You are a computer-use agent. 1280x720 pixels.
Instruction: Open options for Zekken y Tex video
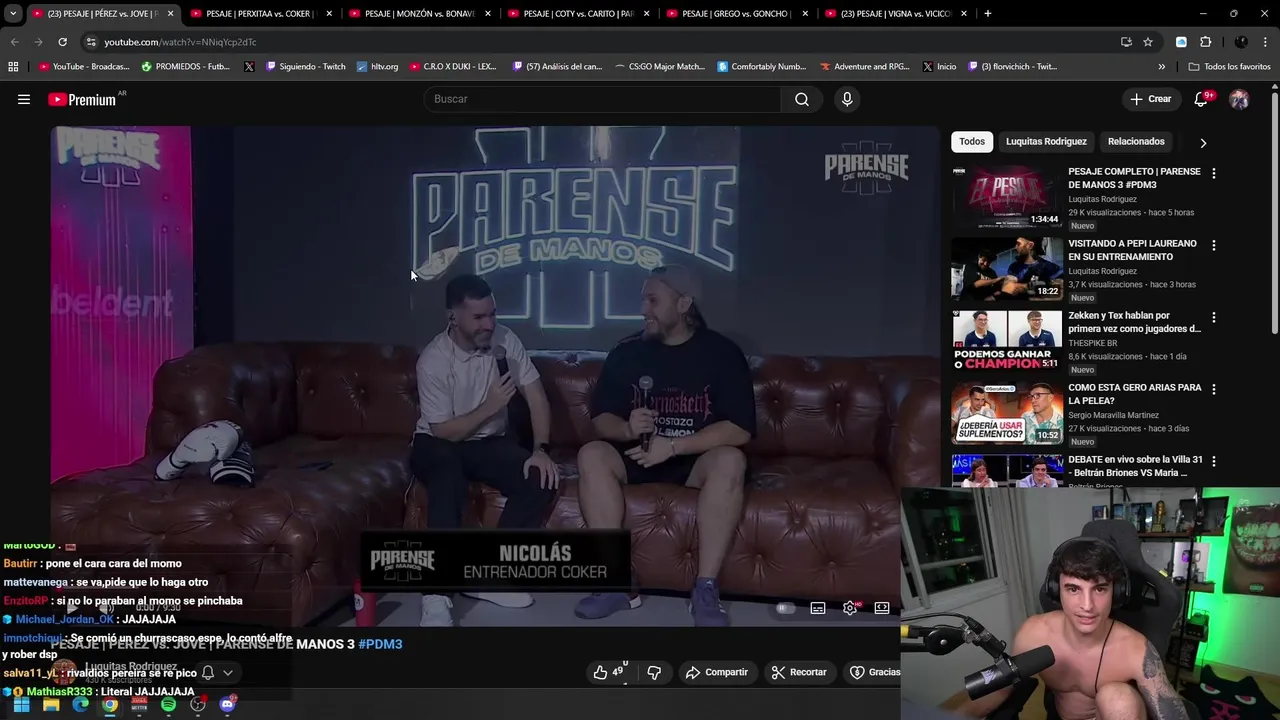tap(1214, 317)
